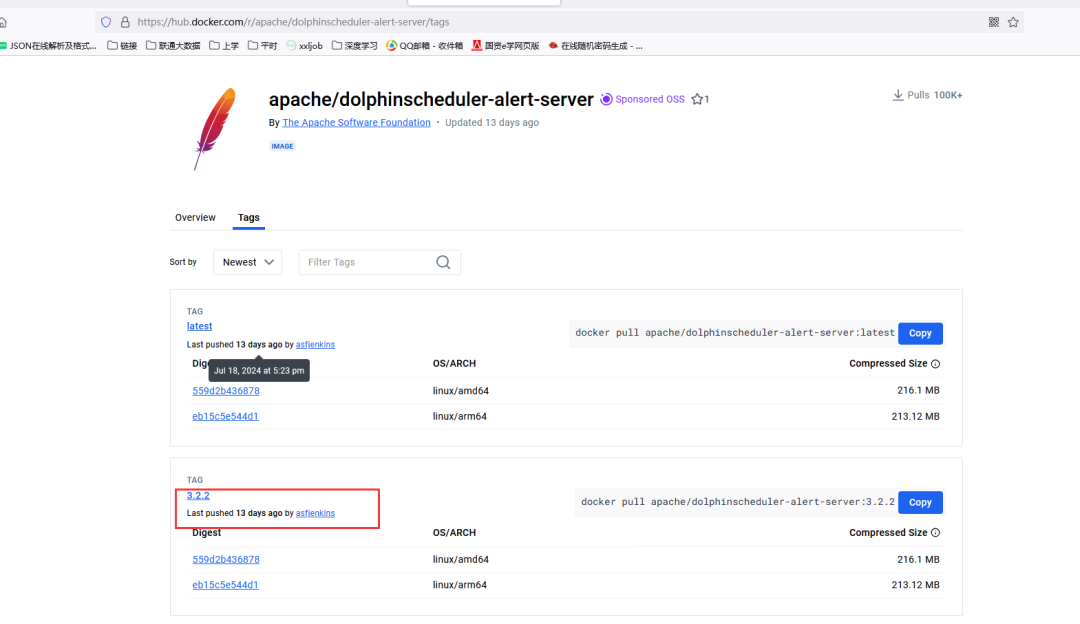Click the padlock site security icon
This screenshot has width=1080, height=624.
[125, 22]
